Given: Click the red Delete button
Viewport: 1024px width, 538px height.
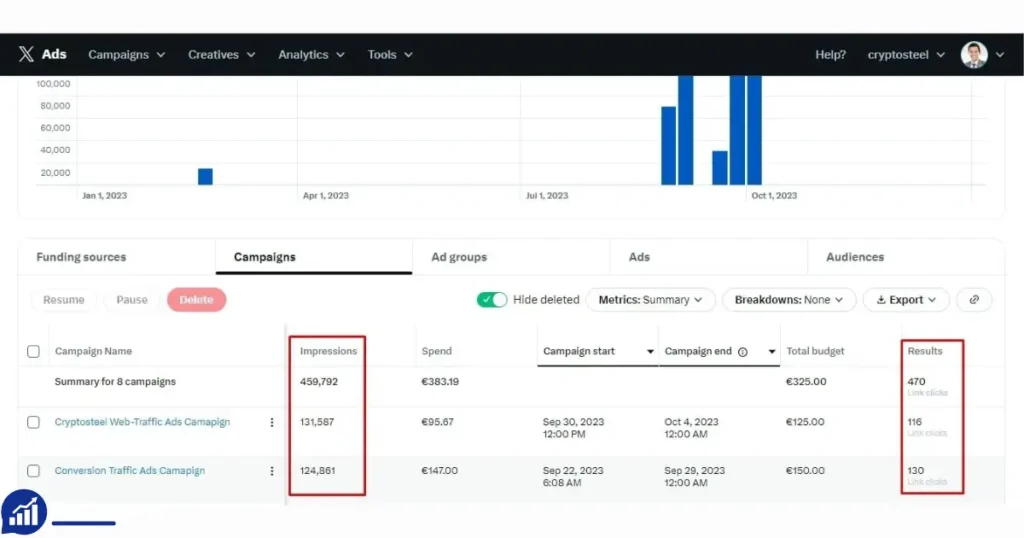Looking at the screenshot, I should pos(196,300).
